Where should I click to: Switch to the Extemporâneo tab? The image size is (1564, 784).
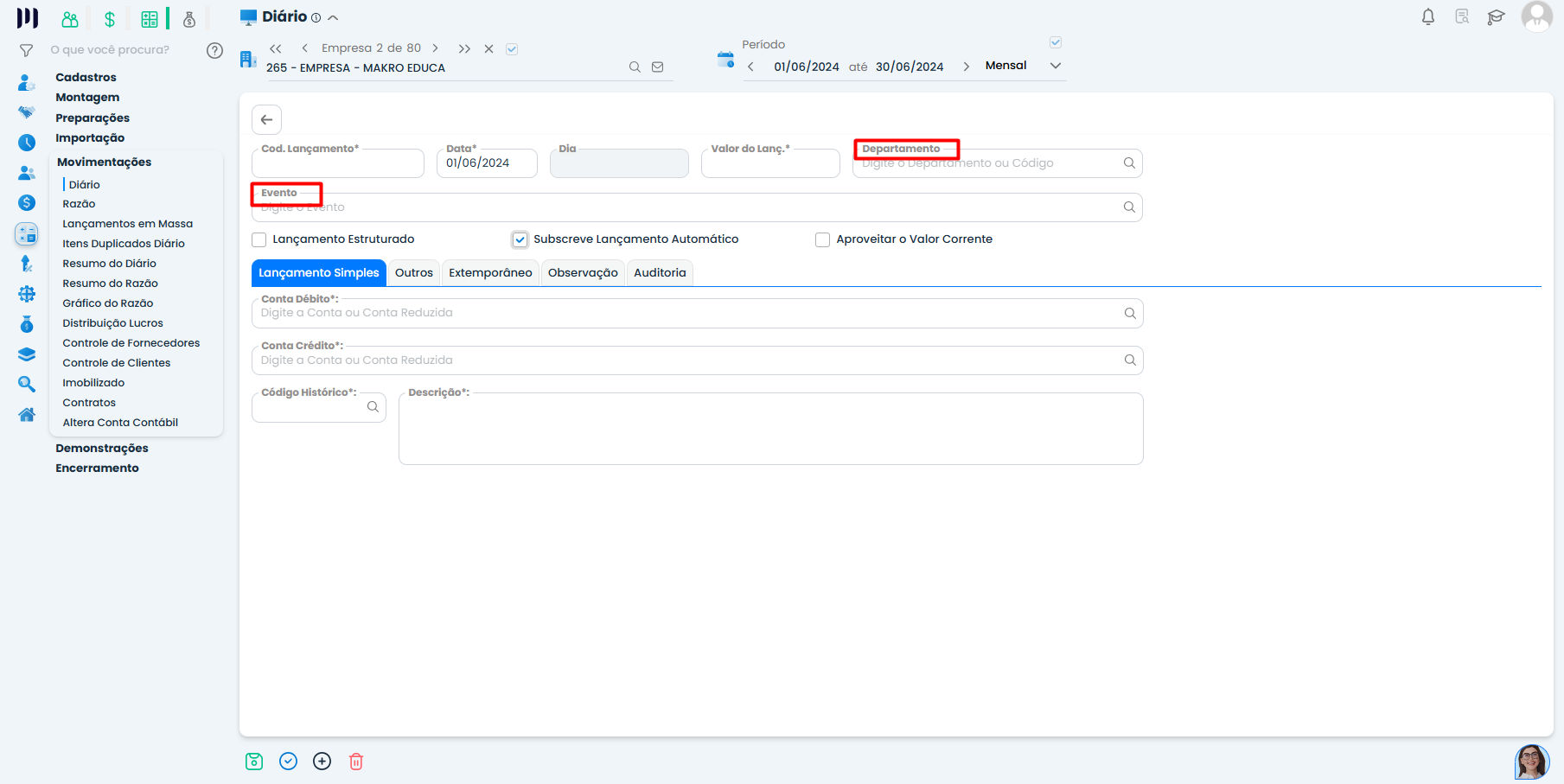coord(490,273)
